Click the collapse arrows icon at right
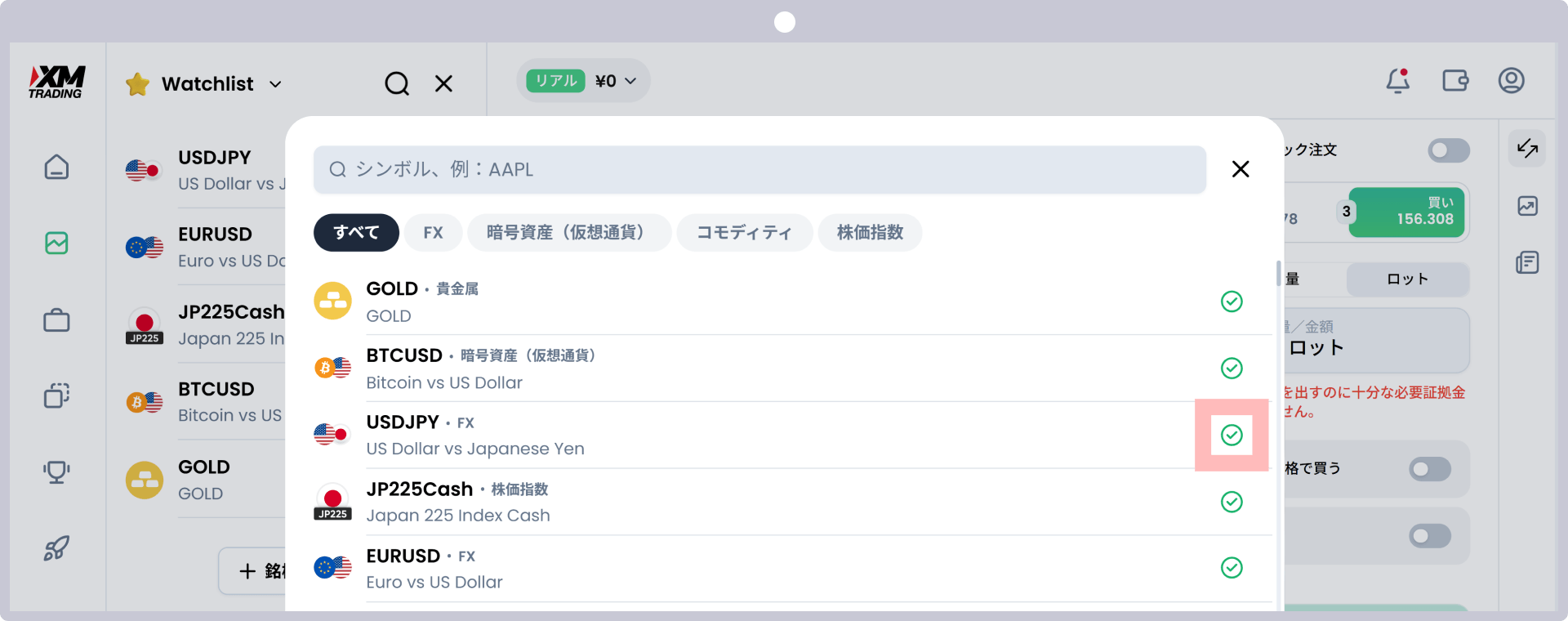Viewport: 1568px width, 621px height. click(x=1527, y=149)
